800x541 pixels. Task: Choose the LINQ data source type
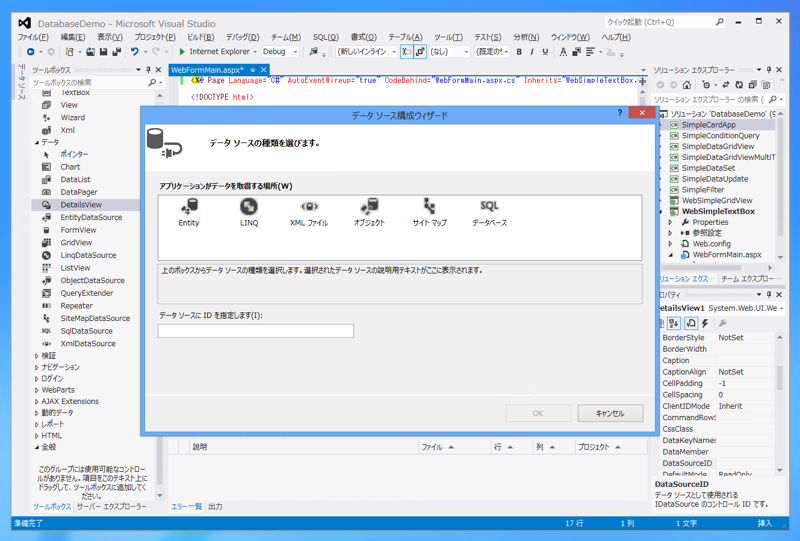[x=249, y=212]
